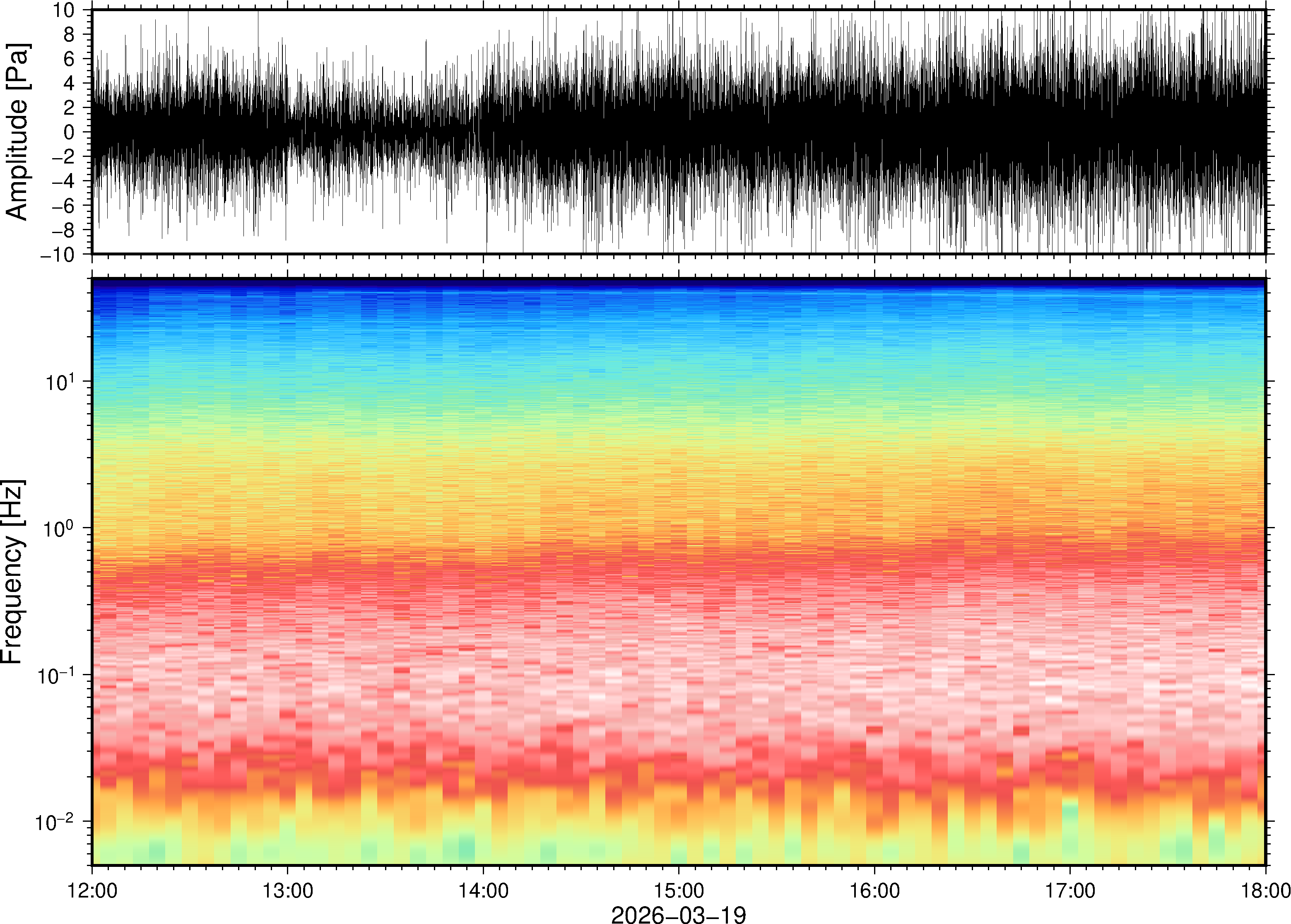
Task: Click the 6 amplitude tick label
Action: (x=70, y=59)
